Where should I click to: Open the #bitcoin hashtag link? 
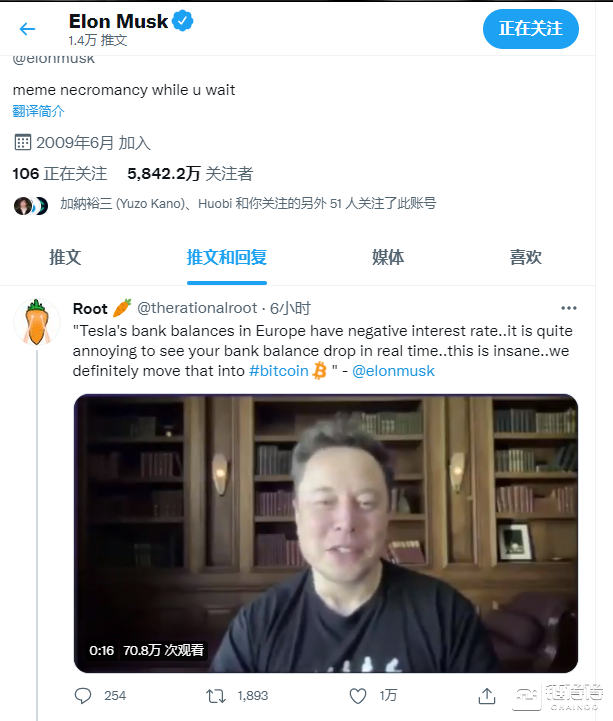click(279, 371)
